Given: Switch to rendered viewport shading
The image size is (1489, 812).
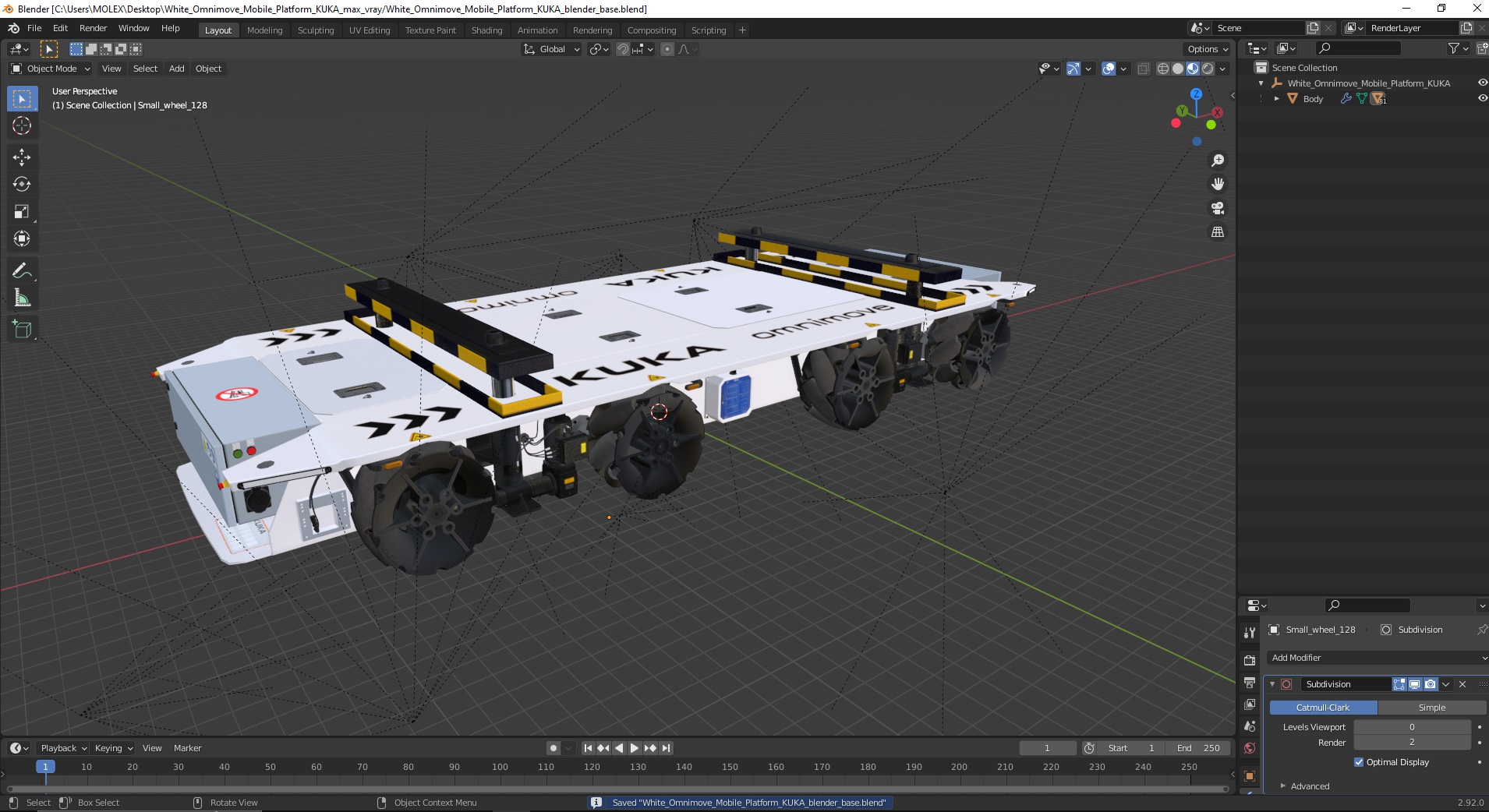Looking at the screenshot, I should tap(1208, 69).
